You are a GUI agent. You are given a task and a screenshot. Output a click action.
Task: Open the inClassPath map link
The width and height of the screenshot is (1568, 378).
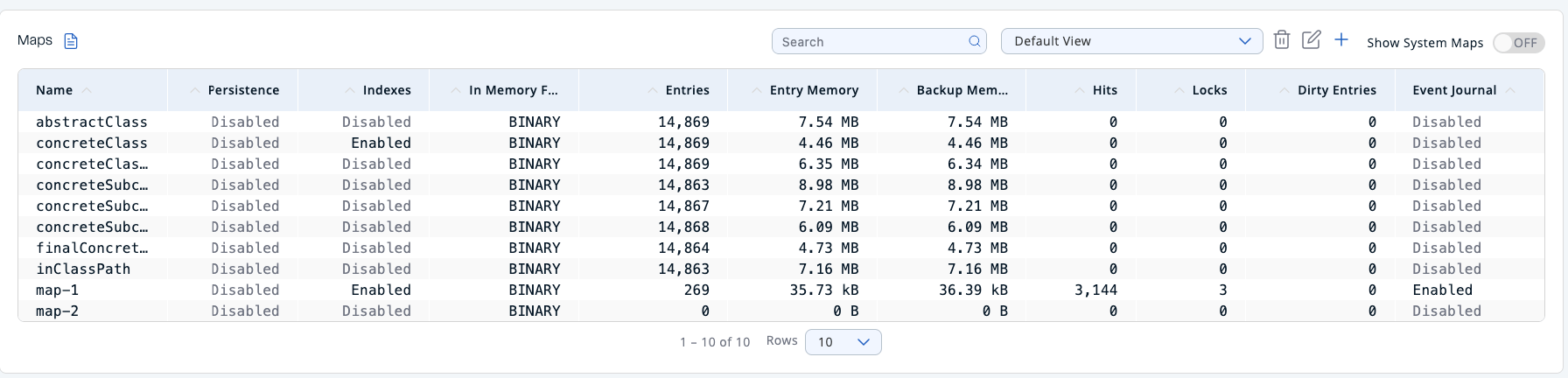point(83,269)
